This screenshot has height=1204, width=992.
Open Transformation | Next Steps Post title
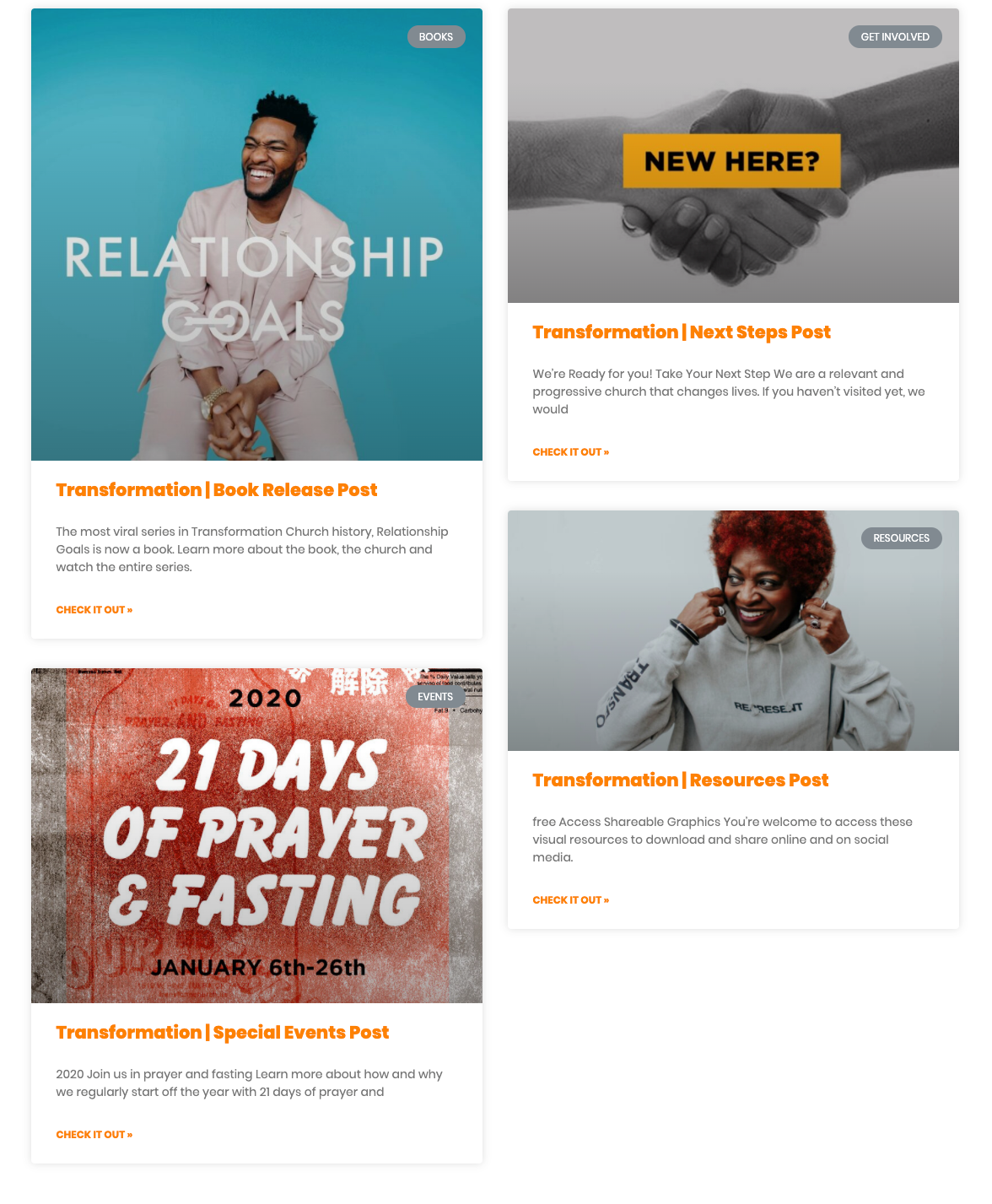point(682,332)
